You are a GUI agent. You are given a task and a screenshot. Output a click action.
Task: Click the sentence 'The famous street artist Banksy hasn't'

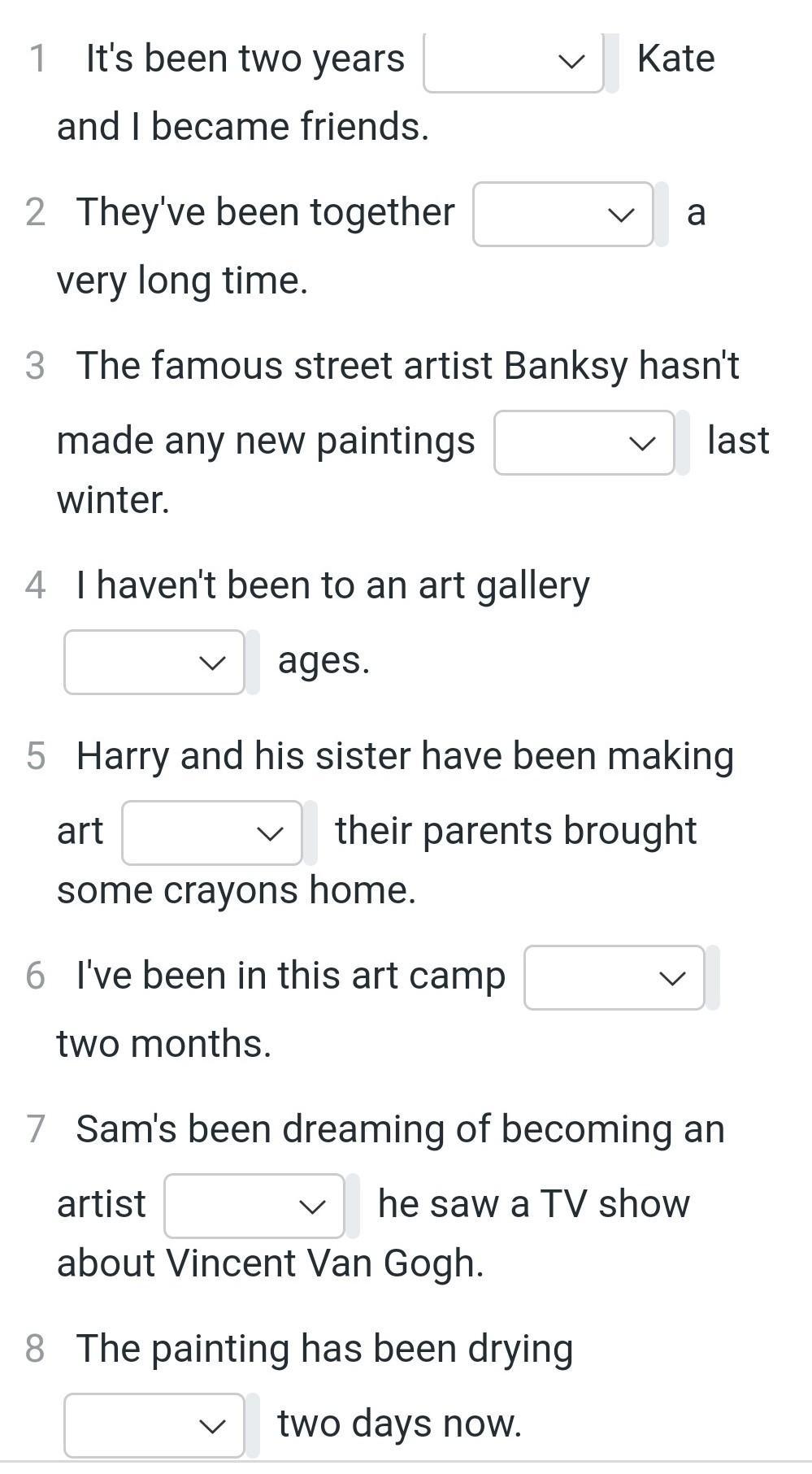pyautogui.click(x=407, y=366)
